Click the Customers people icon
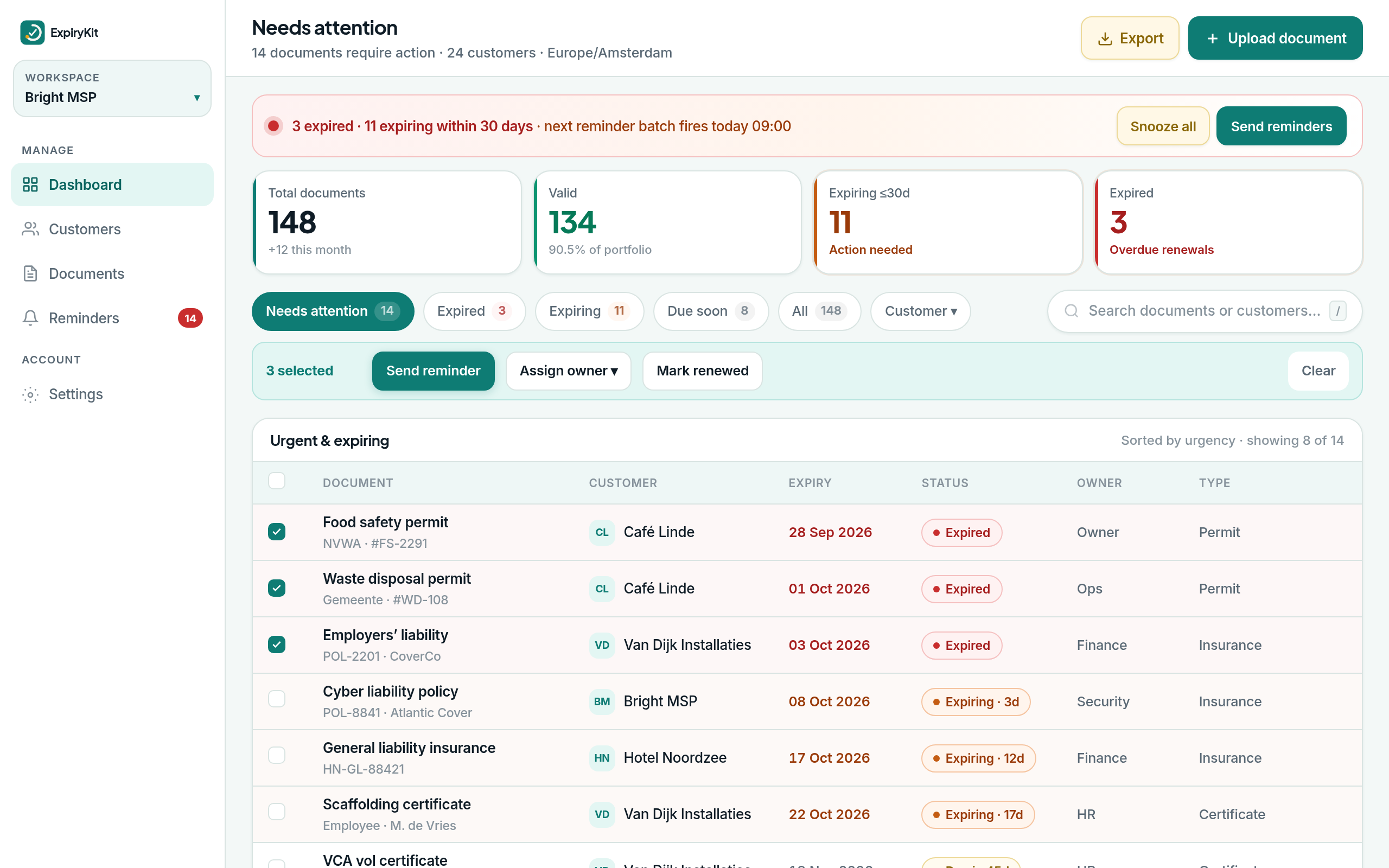The image size is (1389, 868). (30, 229)
